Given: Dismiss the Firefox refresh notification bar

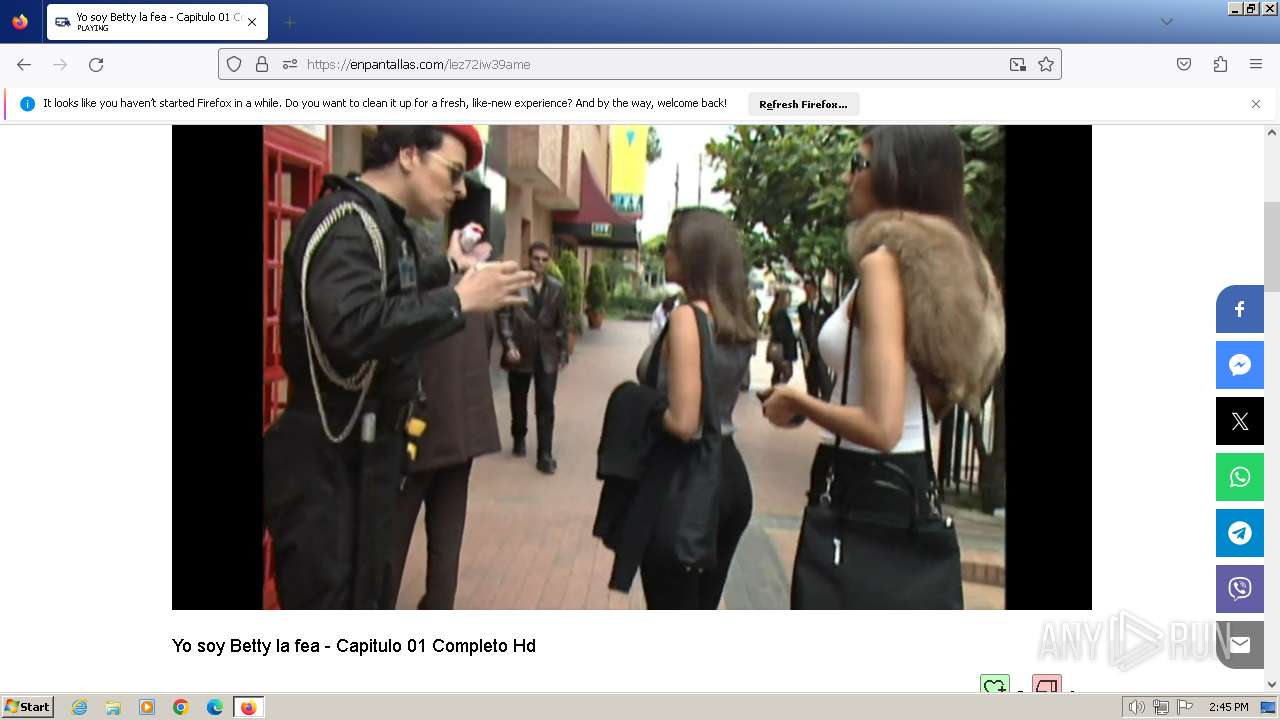Looking at the screenshot, I should (x=1256, y=104).
